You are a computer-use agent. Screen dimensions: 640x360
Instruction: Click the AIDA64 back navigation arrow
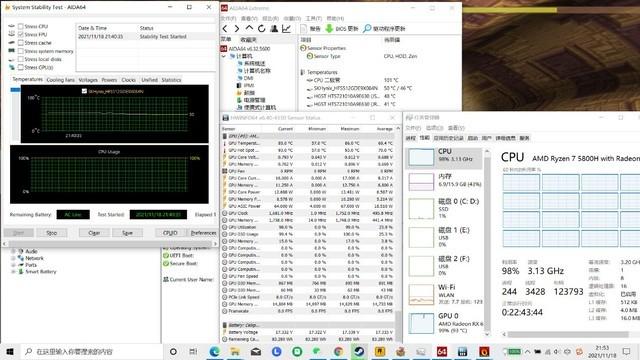(225, 29)
